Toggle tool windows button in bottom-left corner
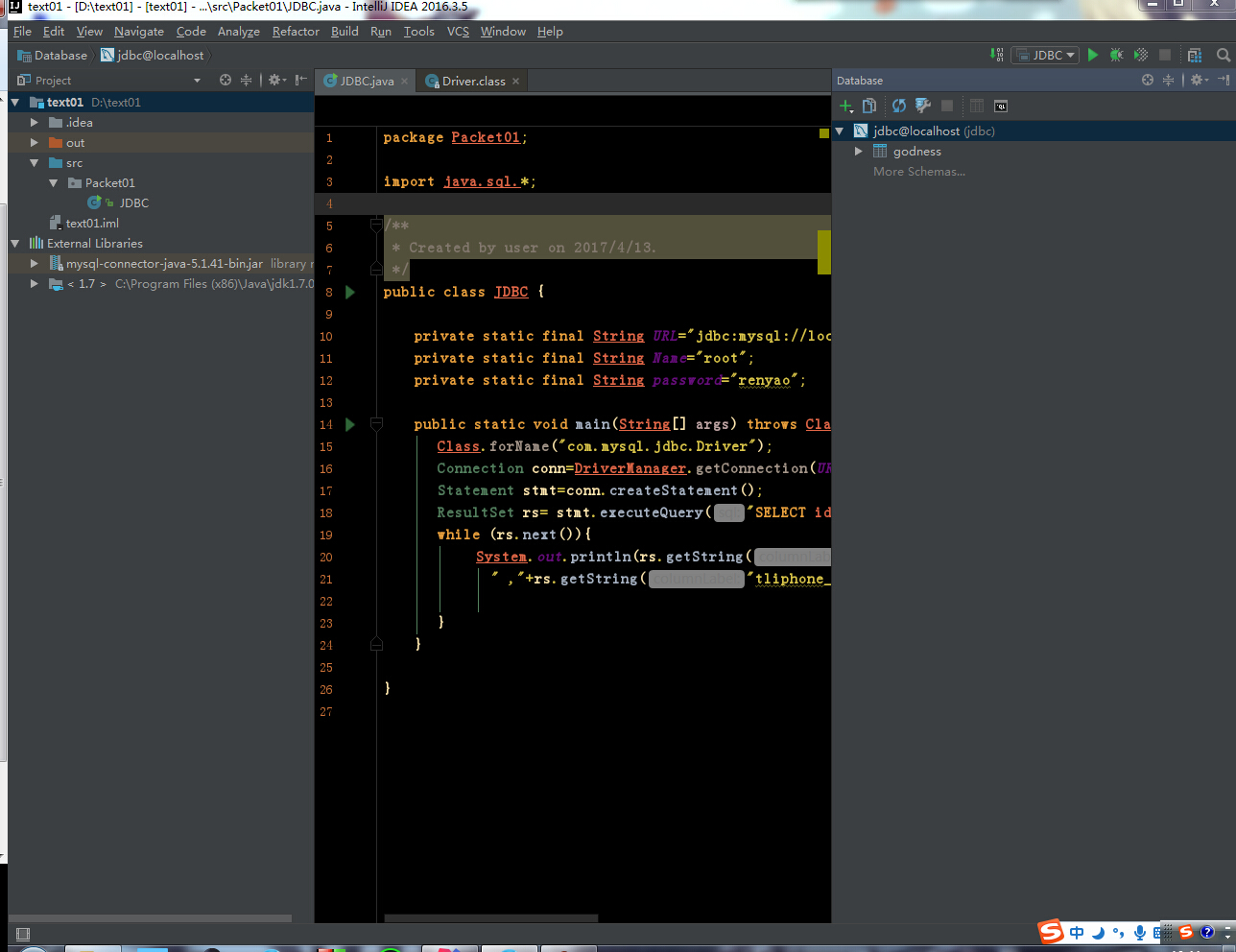 23,934
